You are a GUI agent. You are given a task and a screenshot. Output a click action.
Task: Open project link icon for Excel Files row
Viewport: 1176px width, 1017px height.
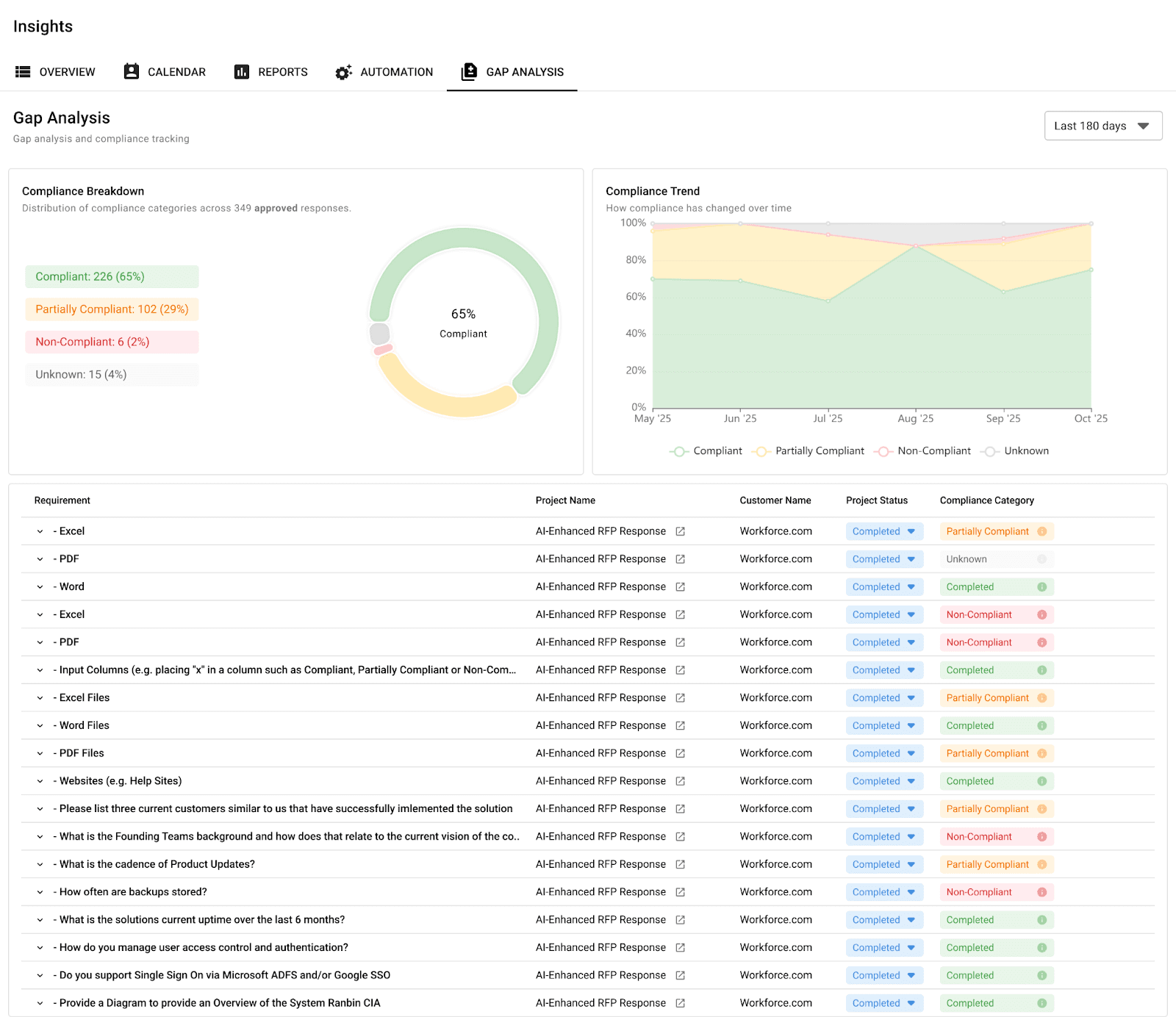point(681,698)
